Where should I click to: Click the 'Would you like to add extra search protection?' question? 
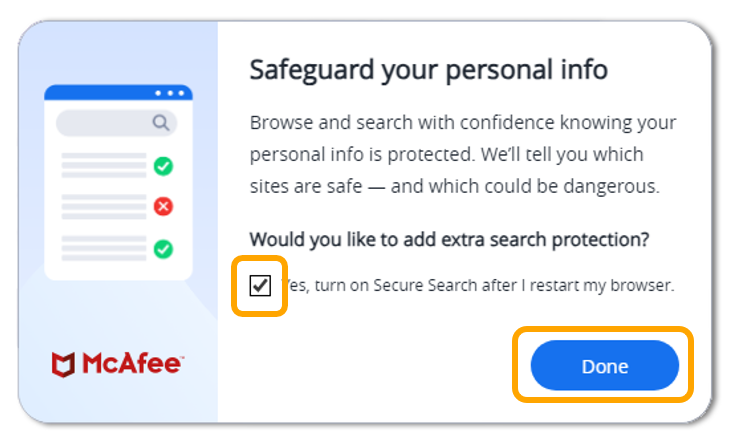click(x=449, y=239)
